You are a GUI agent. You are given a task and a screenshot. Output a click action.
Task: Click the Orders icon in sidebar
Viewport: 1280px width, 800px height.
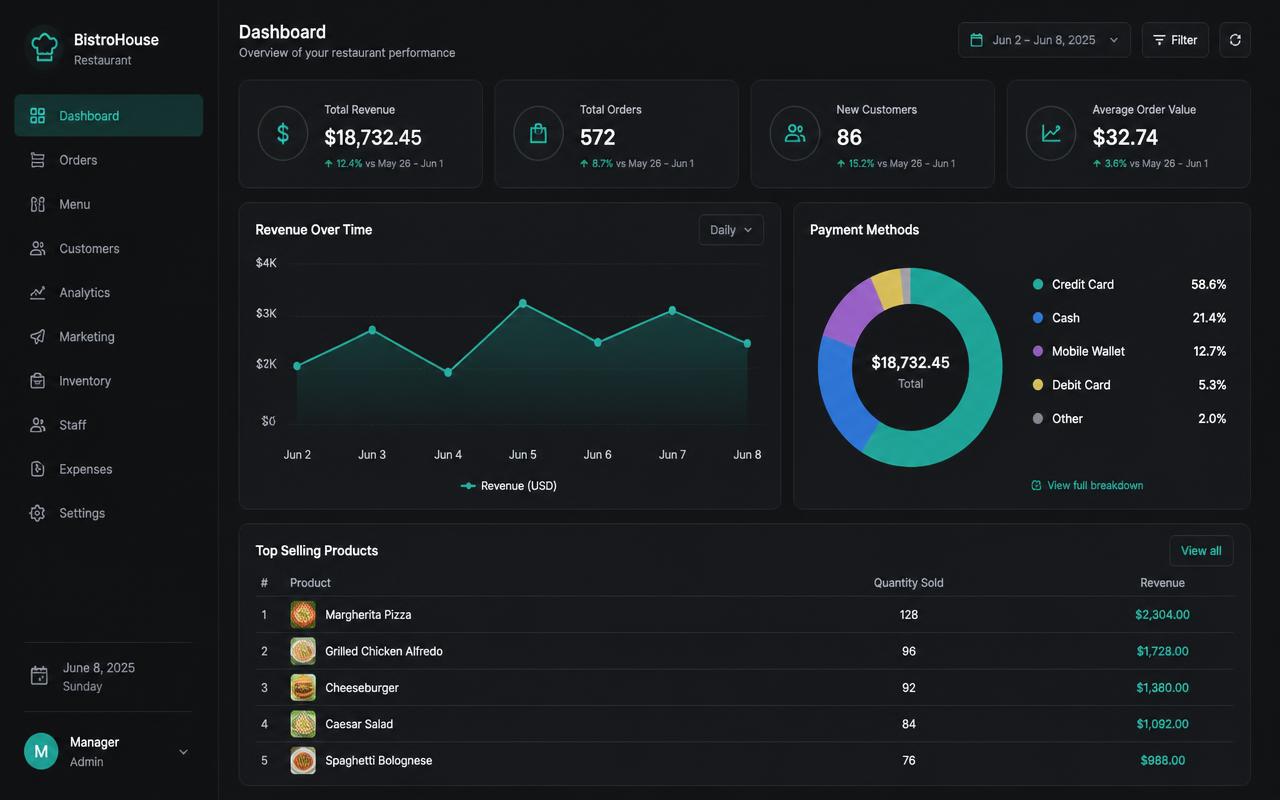38,160
